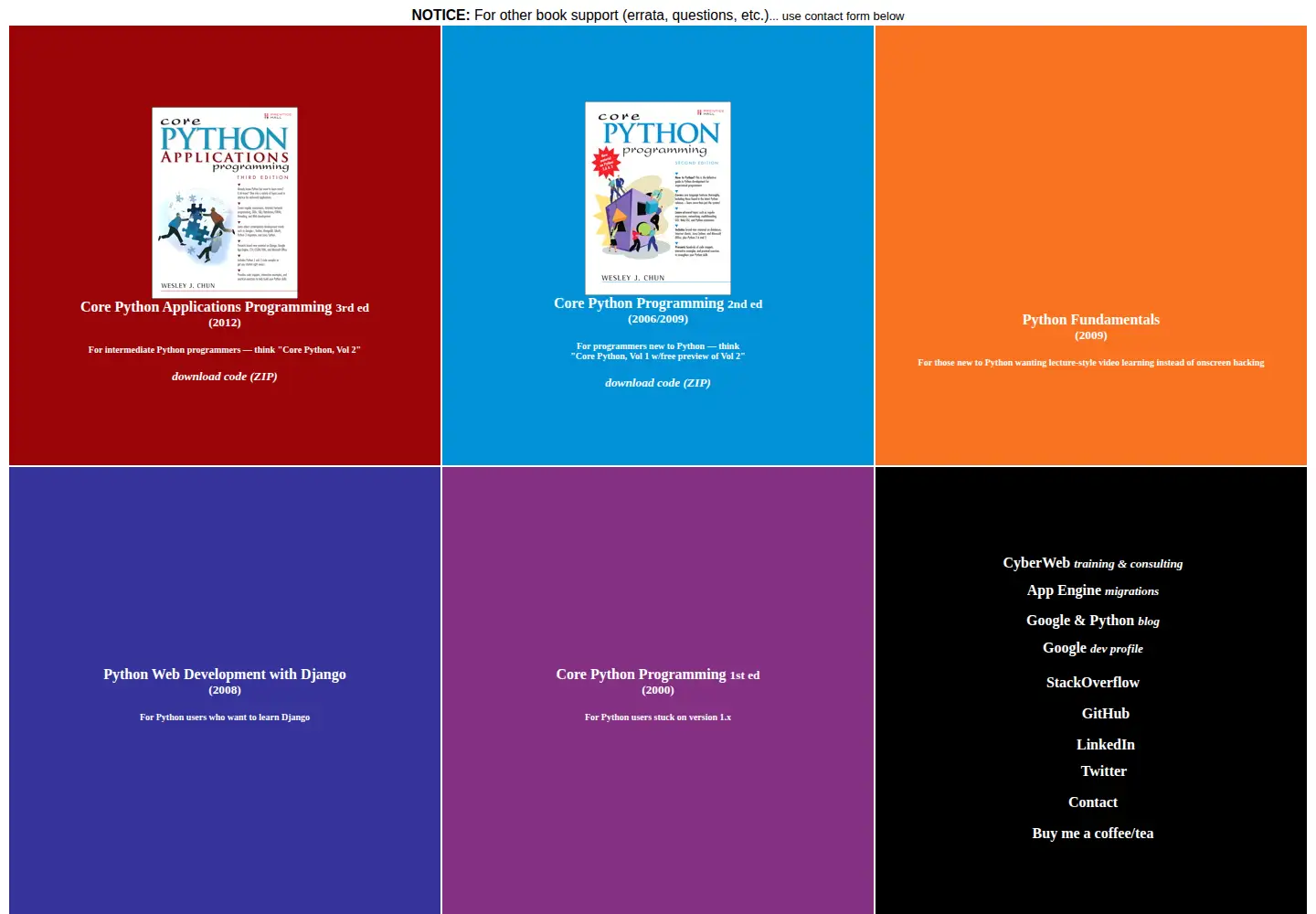
Task: Go to the LinkedIn profile link
Action: click(x=1106, y=745)
